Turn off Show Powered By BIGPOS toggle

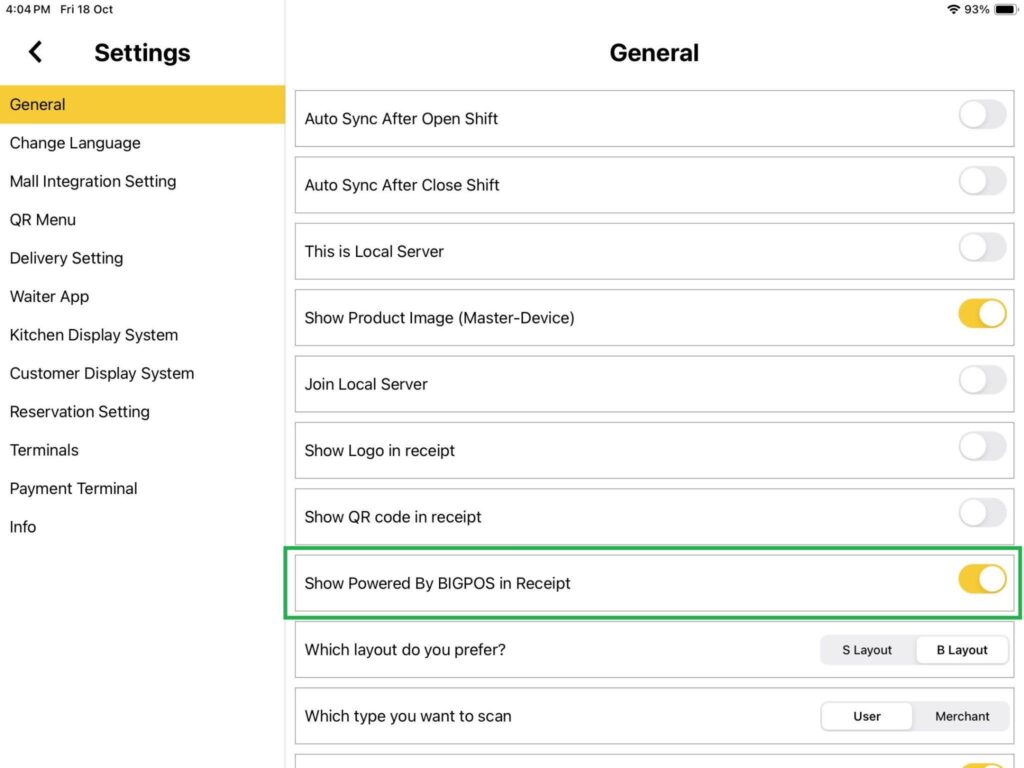coord(982,580)
